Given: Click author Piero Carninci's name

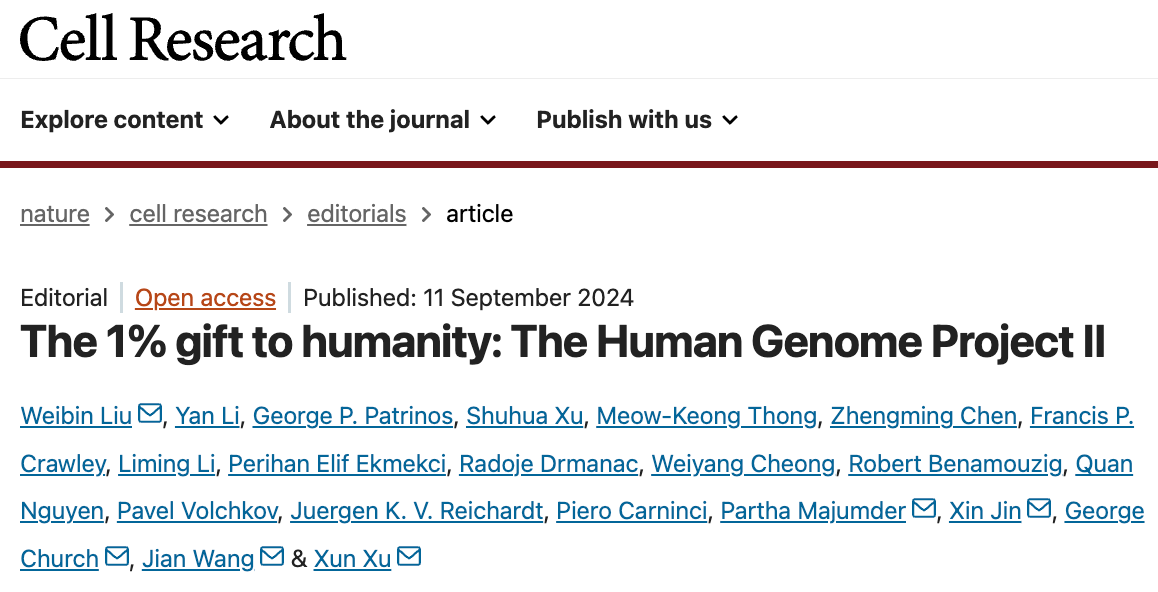Looking at the screenshot, I should click(x=631, y=511).
